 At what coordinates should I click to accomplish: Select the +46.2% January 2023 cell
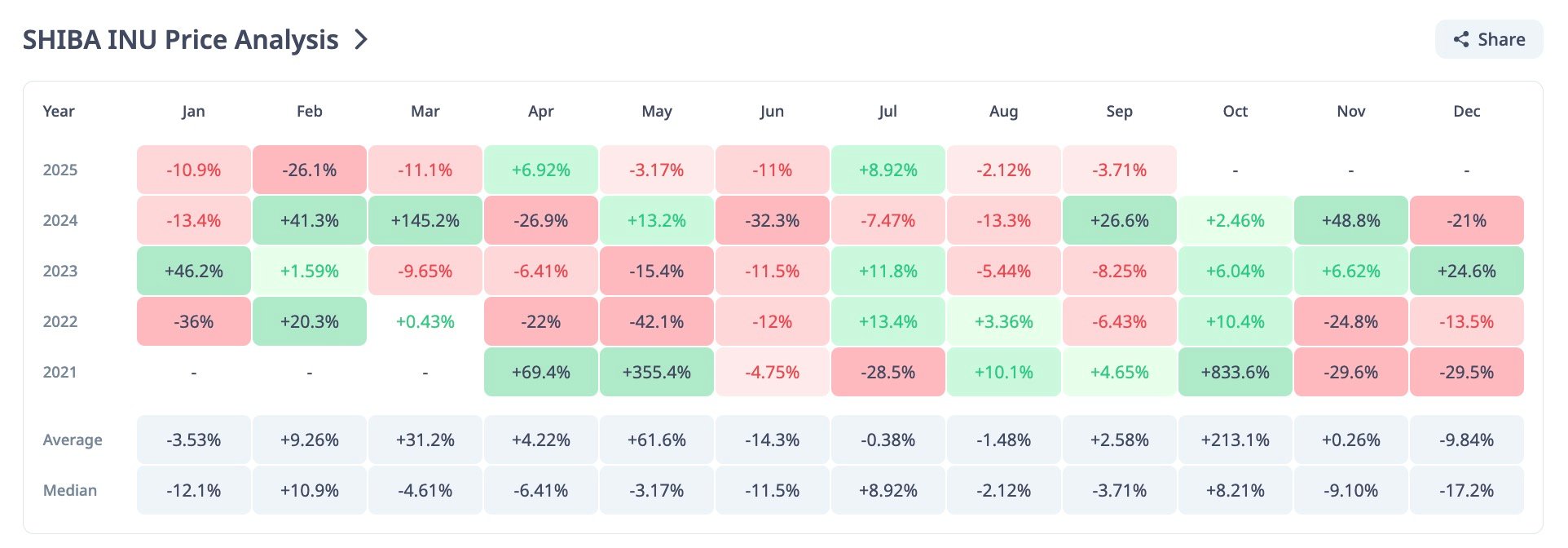click(193, 271)
